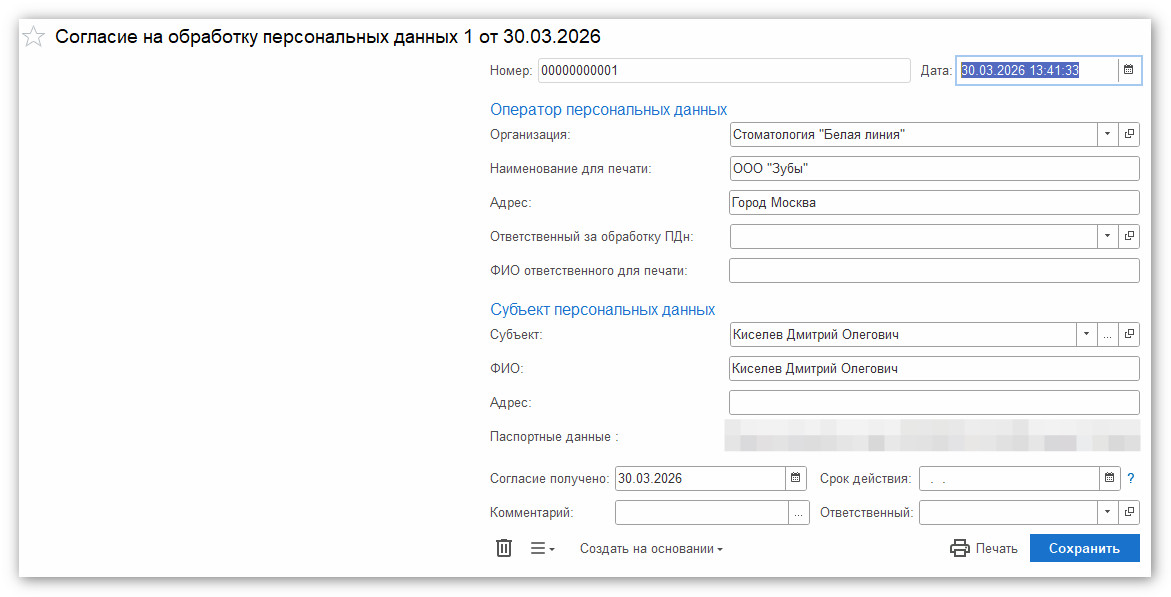Open the Субъект card via its open-form icon

[x=1128, y=334]
